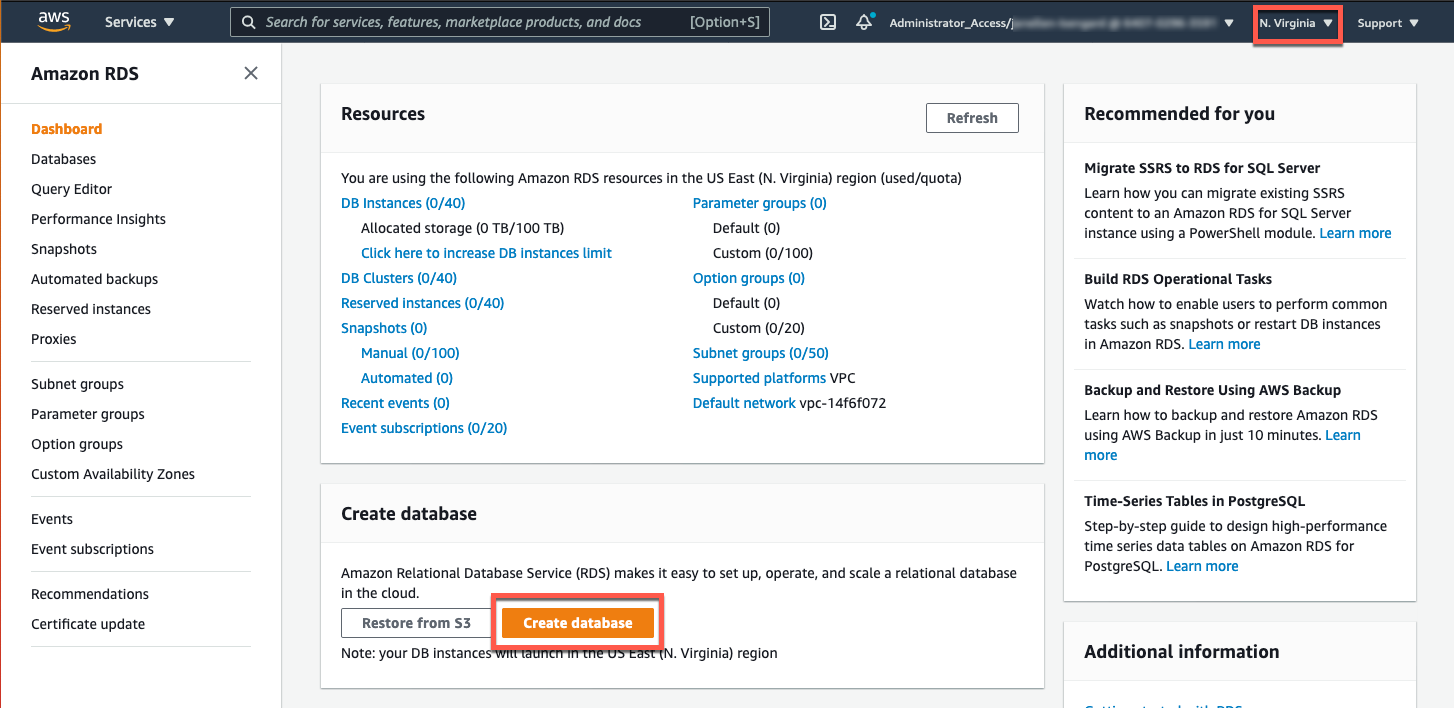This screenshot has height=708, width=1454.
Task: Go to Parameter groups in sidebar
Action: [88, 414]
